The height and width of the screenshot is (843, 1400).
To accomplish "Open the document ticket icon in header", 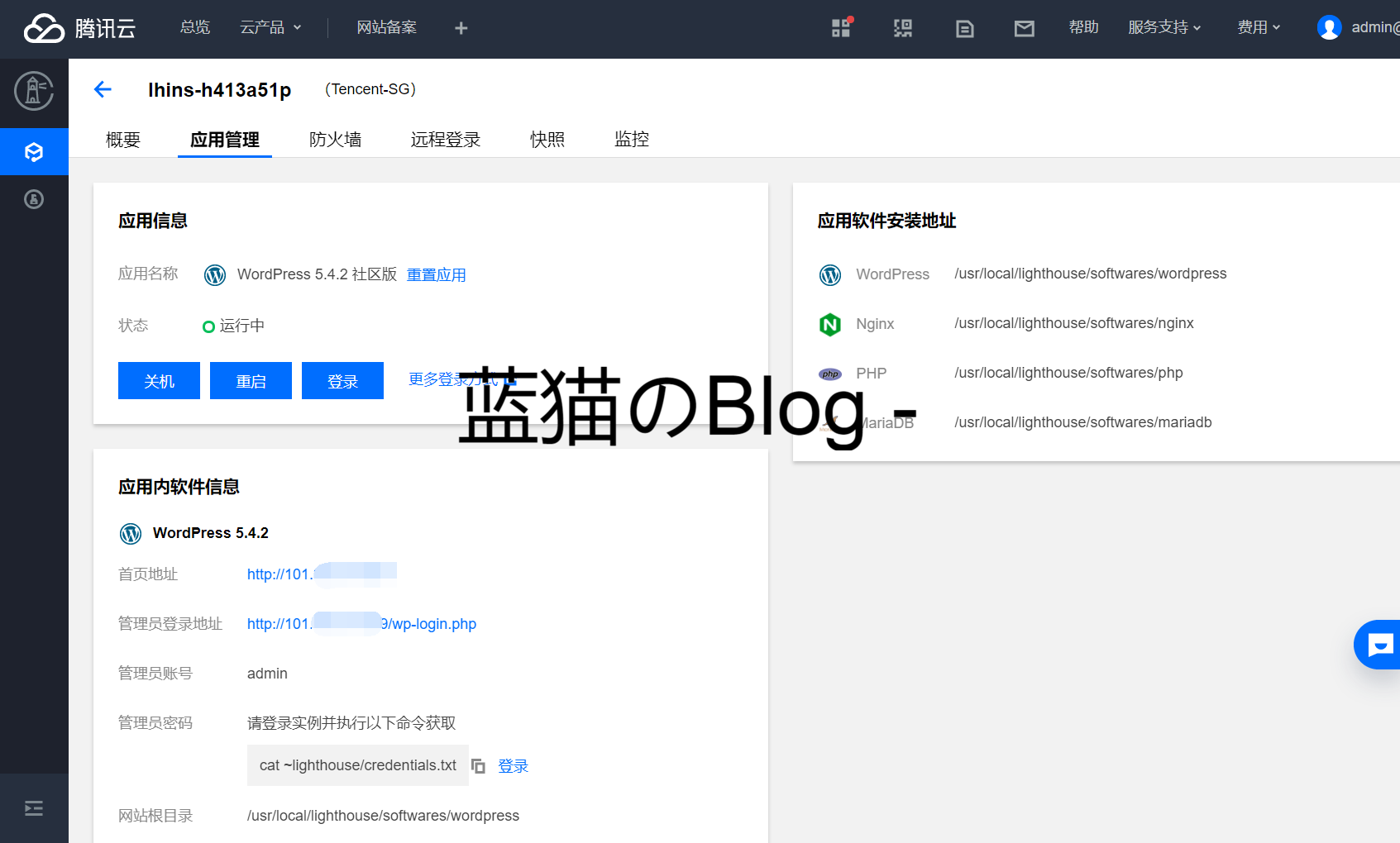I will (964, 29).
